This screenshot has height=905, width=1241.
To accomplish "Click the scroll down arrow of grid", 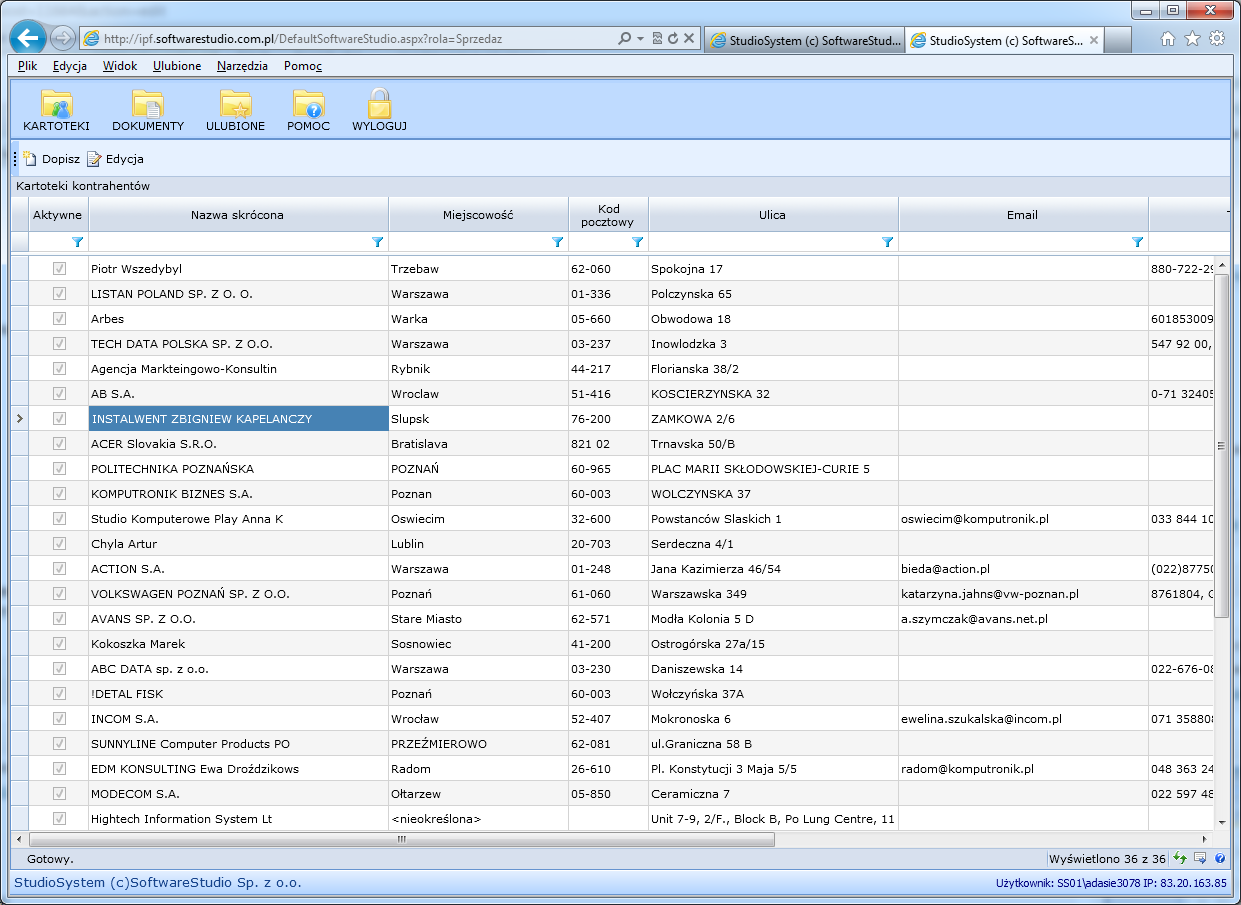I will [1221, 822].
